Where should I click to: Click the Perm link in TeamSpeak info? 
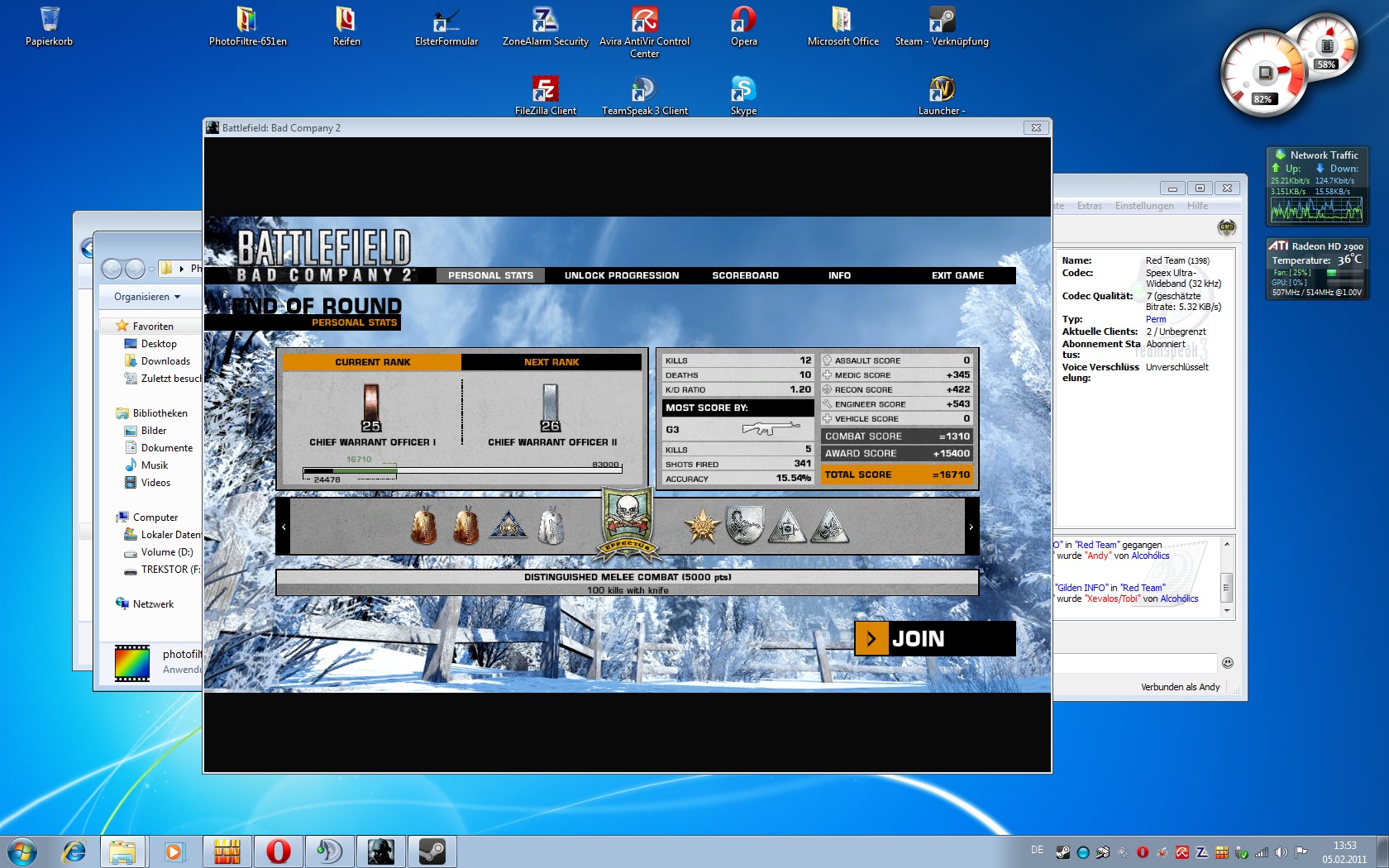tap(1156, 319)
